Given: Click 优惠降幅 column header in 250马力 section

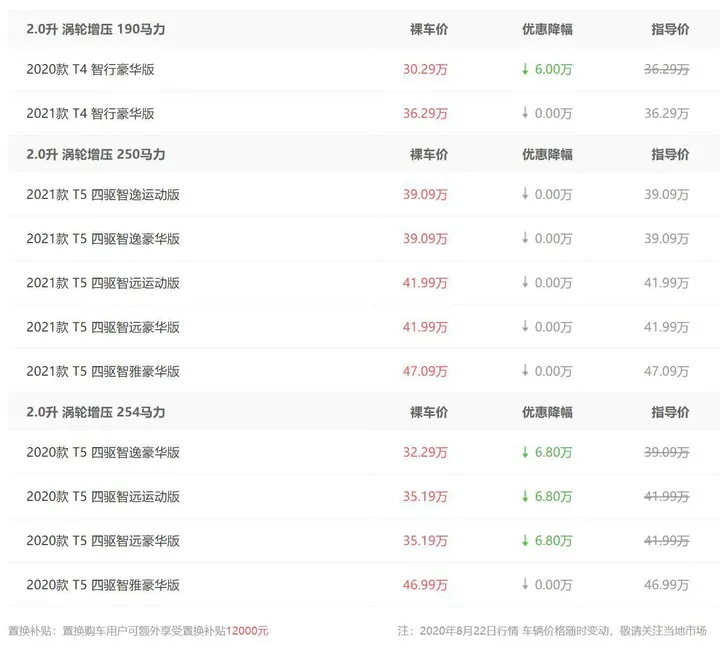Looking at the screenshot, I should click(x=547, y=154).
